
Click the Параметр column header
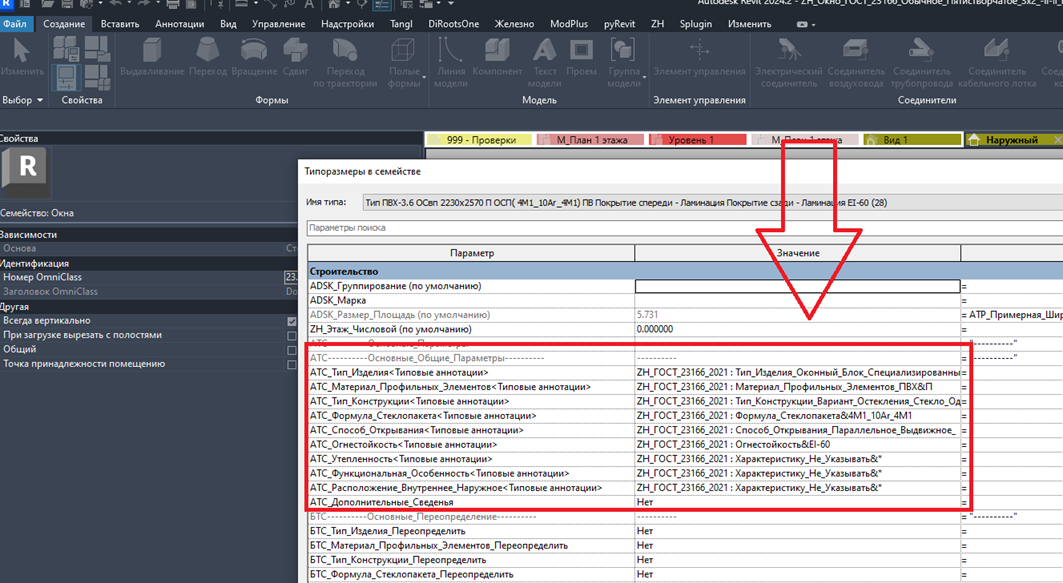pyautogui.click(x=471, y=253)
